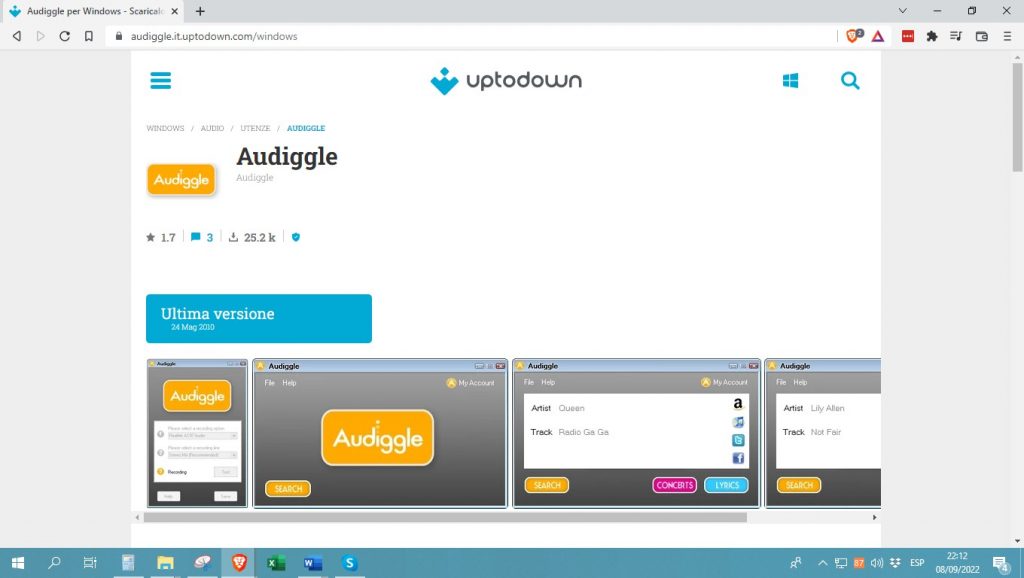Open the comments speech bubble icon
This screenshot has width=1024, height=578.
pos(195,237)
